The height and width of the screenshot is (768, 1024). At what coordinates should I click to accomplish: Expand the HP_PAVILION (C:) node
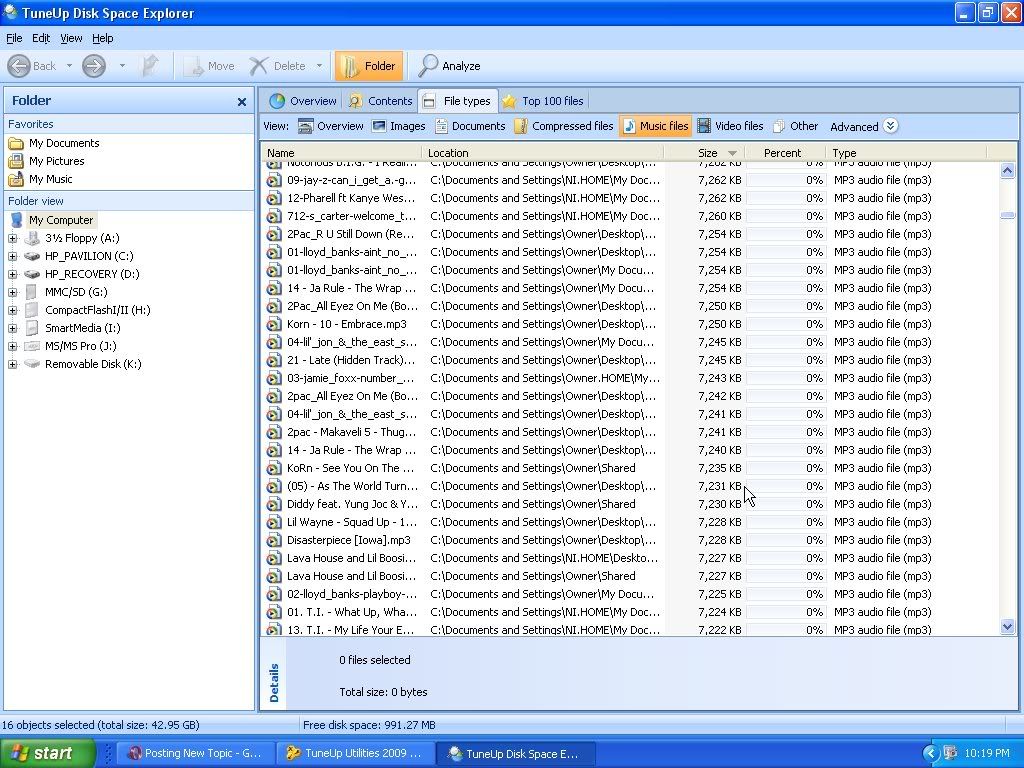tap(12, 257)
